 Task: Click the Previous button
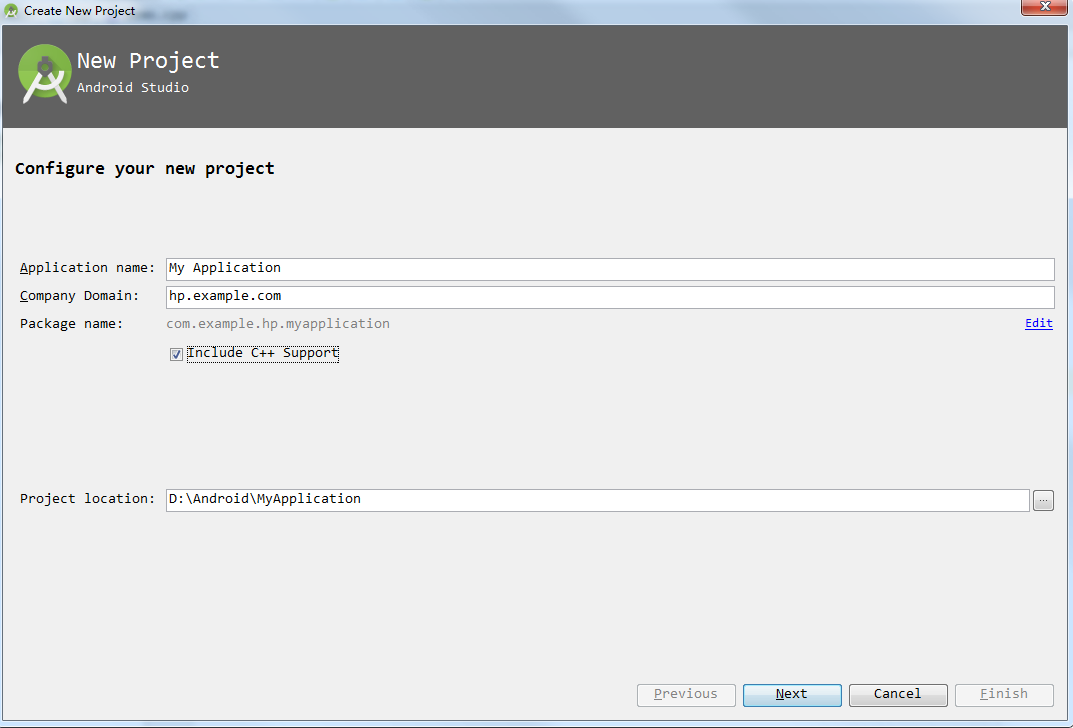[686, 695]
